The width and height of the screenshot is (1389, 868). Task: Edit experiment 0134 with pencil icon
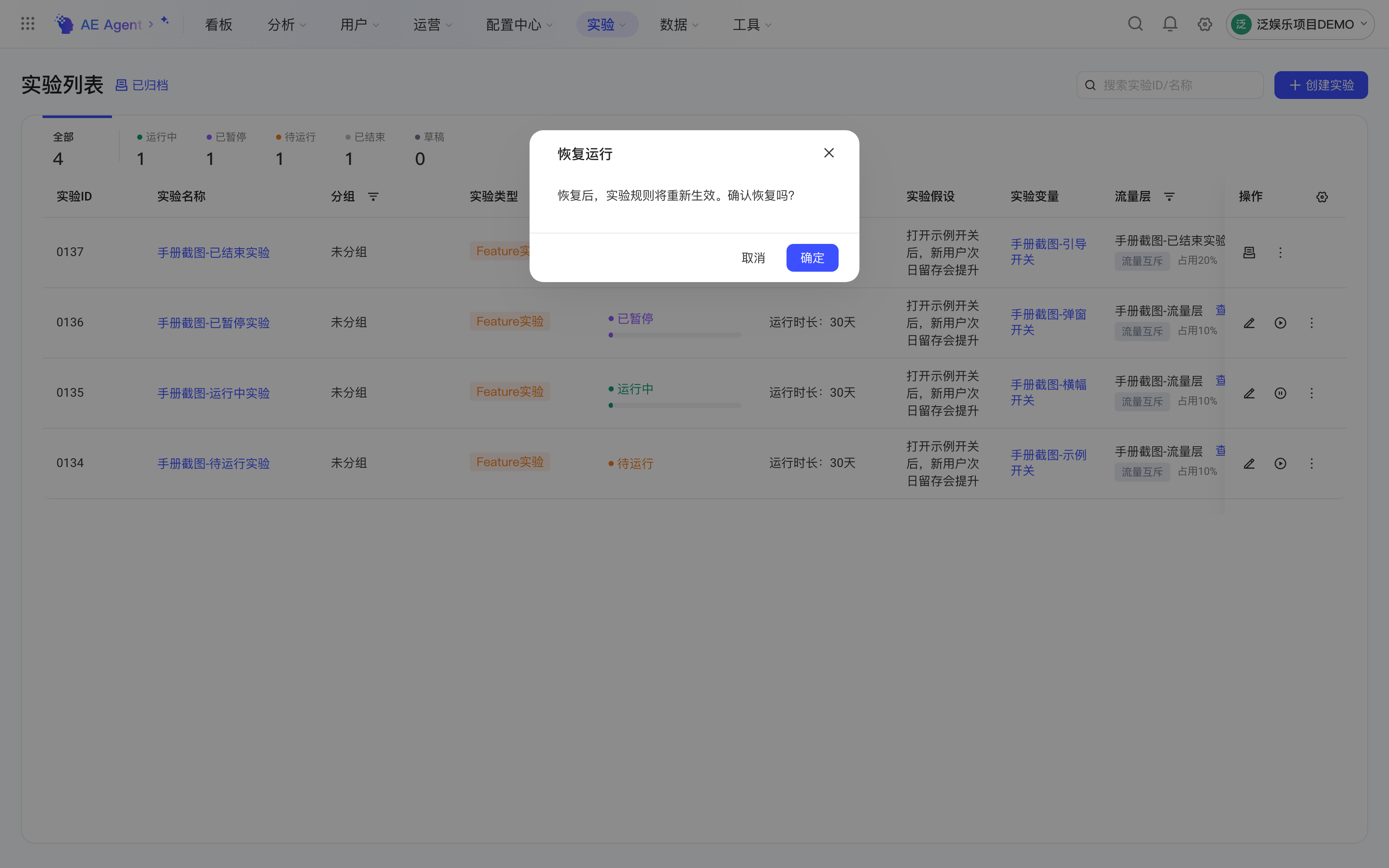tap(1249, 464)
